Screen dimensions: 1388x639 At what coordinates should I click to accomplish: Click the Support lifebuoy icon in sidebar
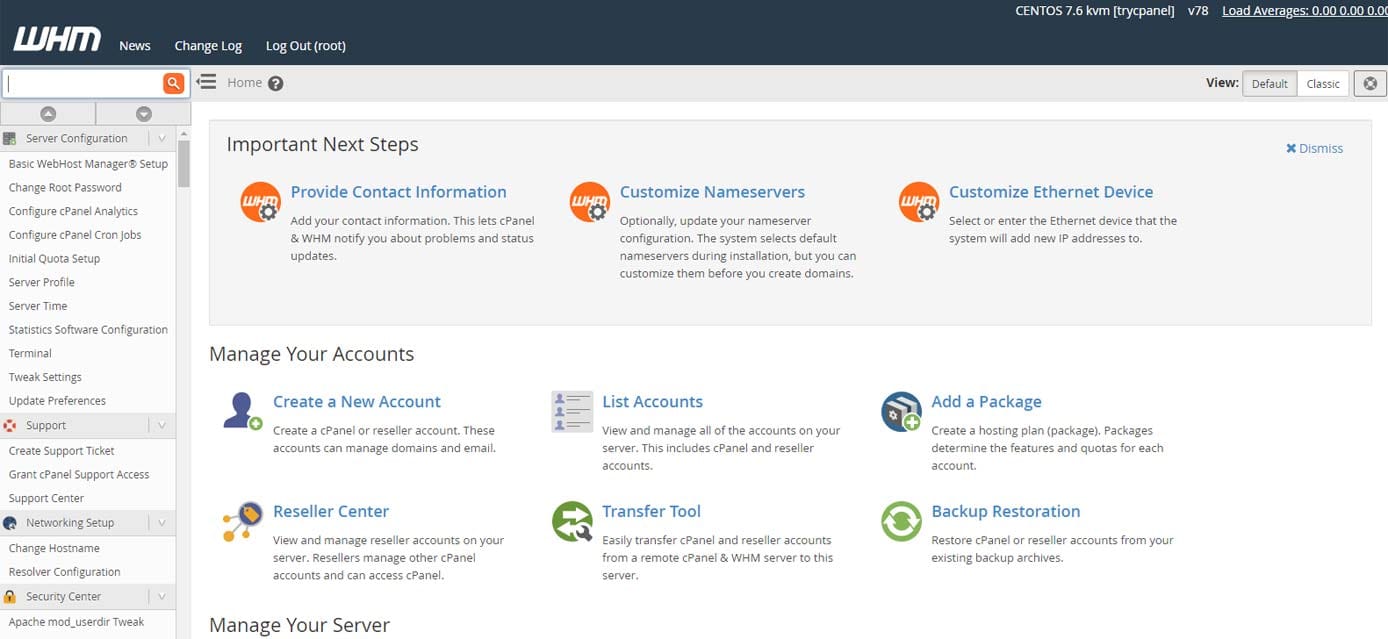click(10, 425)
